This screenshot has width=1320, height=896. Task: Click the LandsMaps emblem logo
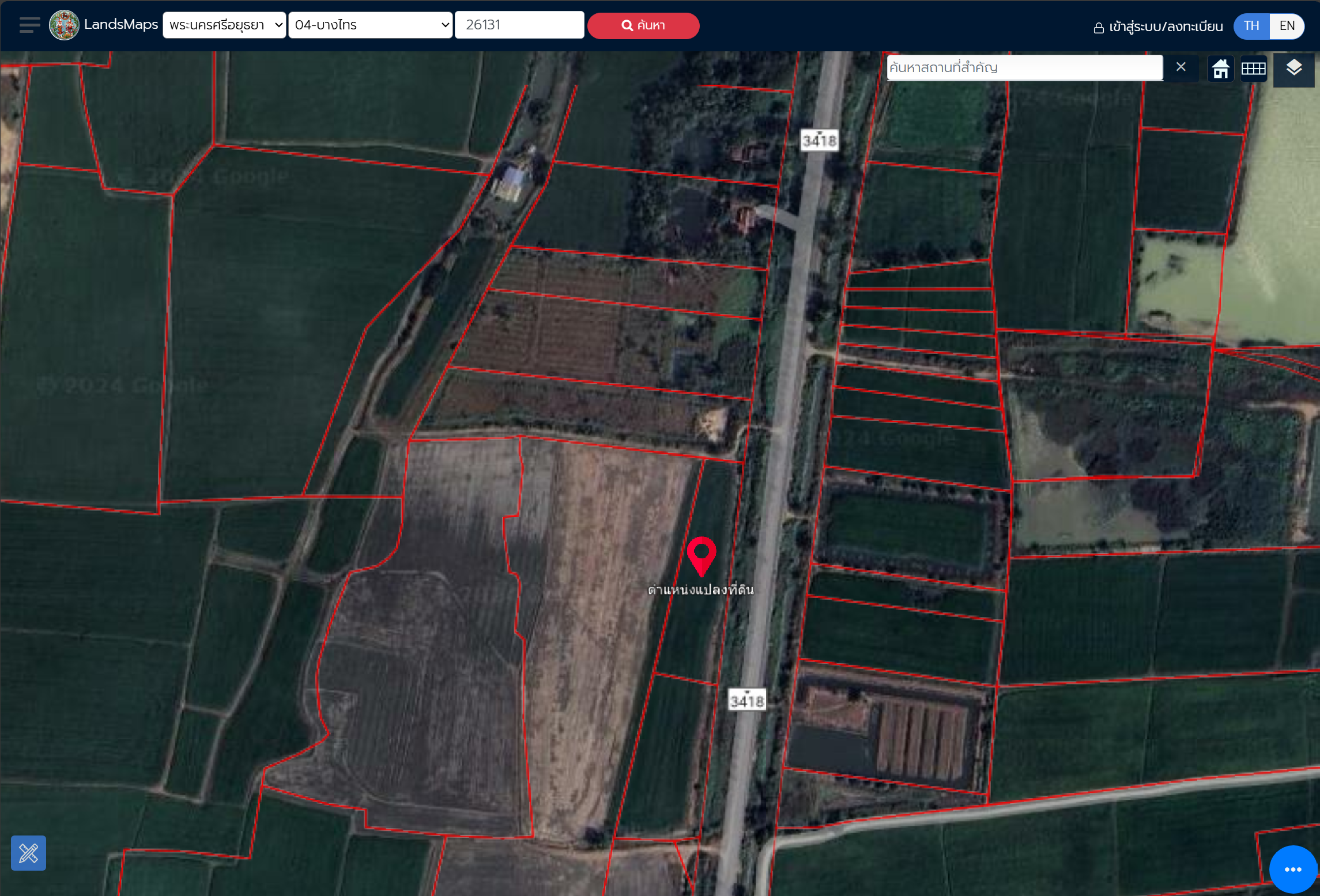coord(64,25)
